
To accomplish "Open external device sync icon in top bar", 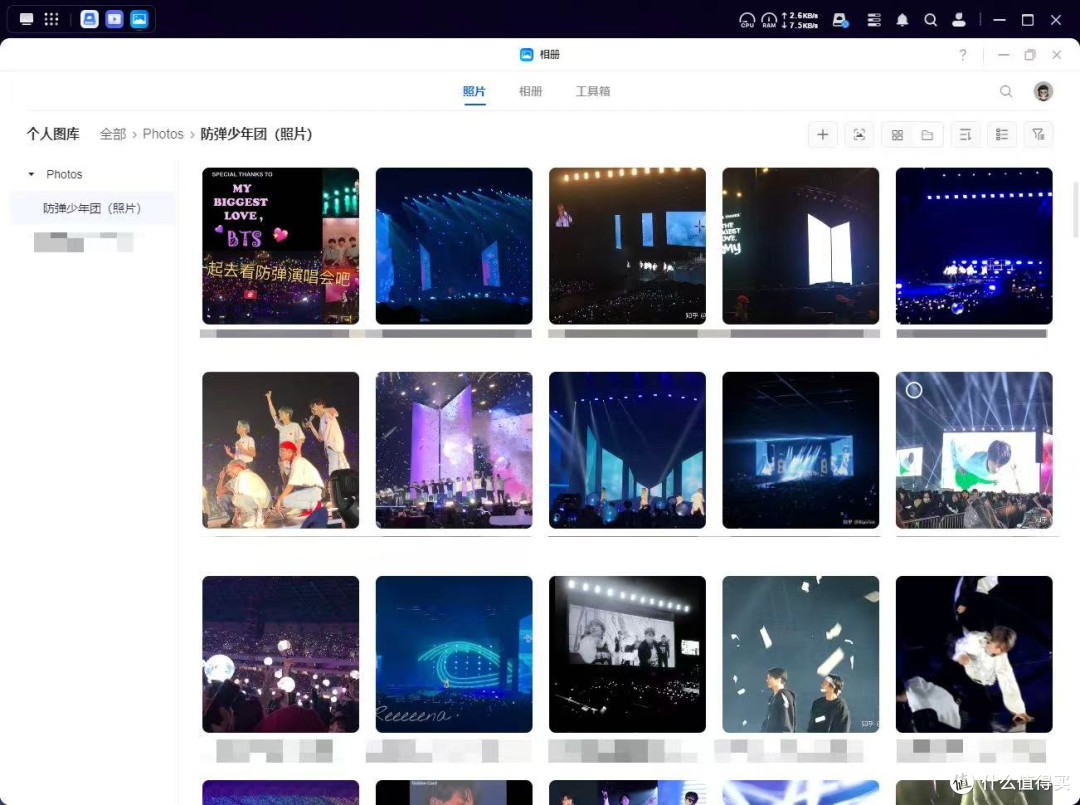I will 840,20.
